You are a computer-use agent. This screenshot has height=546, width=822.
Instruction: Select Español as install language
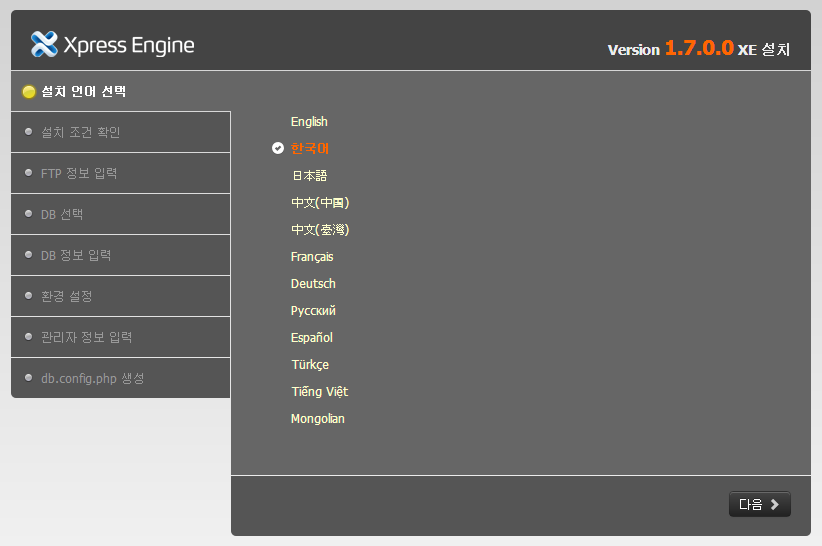(312, 338)
